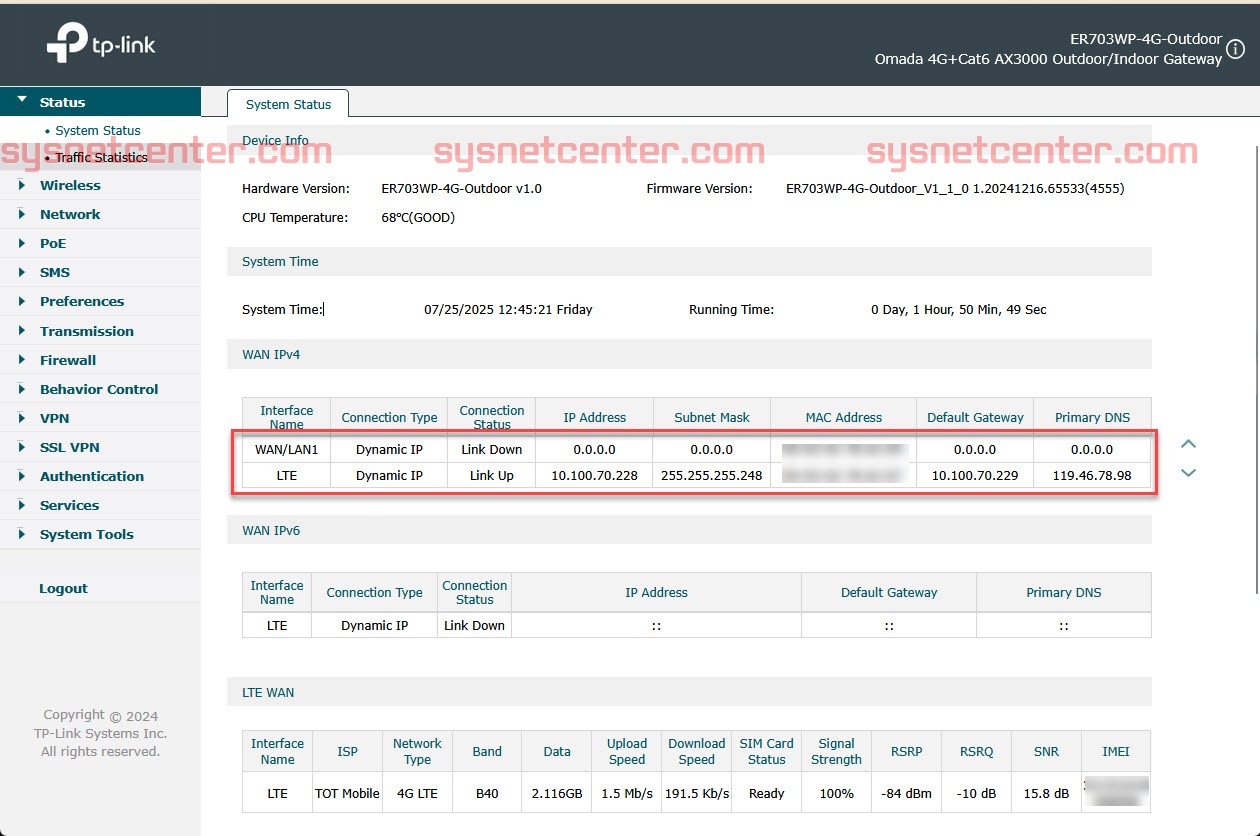Image resolution: width=1260 pixels, height=836 pixels.
Task: Click the 'MAC Address' column header
Action: (x=843, y=417)
